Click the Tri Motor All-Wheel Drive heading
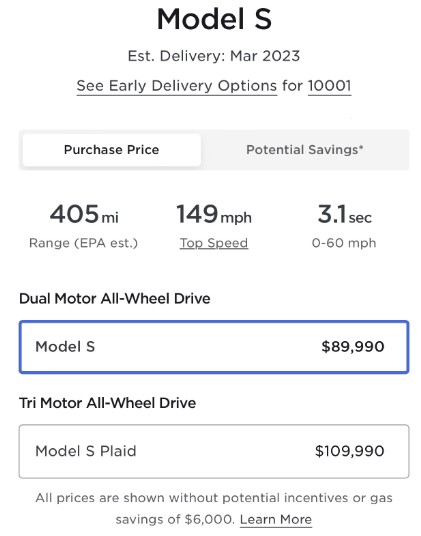This screenshot has height=536, width=421. click(x=108, y=403)
